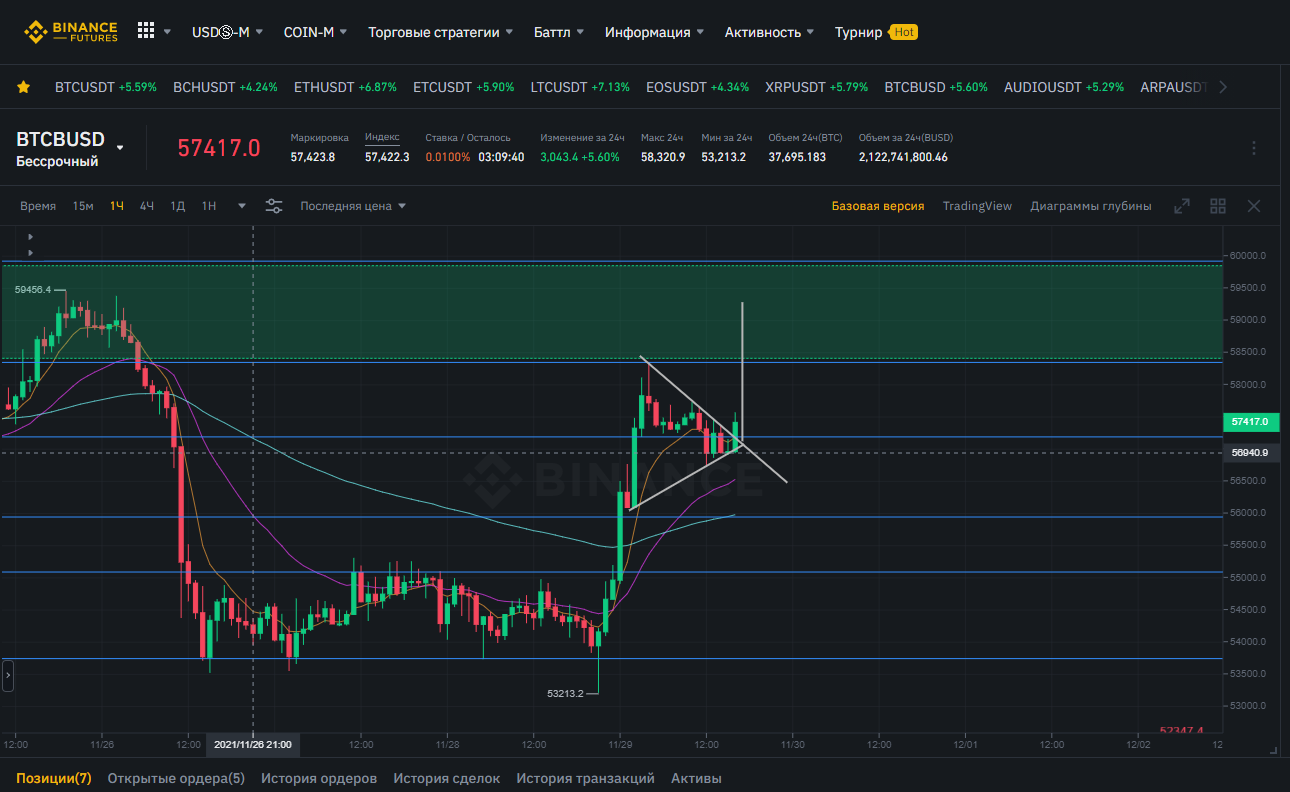Screen dimensions: 1290x792
Task: Open the История транзакций tab
Action: click(x=586, y=778)
